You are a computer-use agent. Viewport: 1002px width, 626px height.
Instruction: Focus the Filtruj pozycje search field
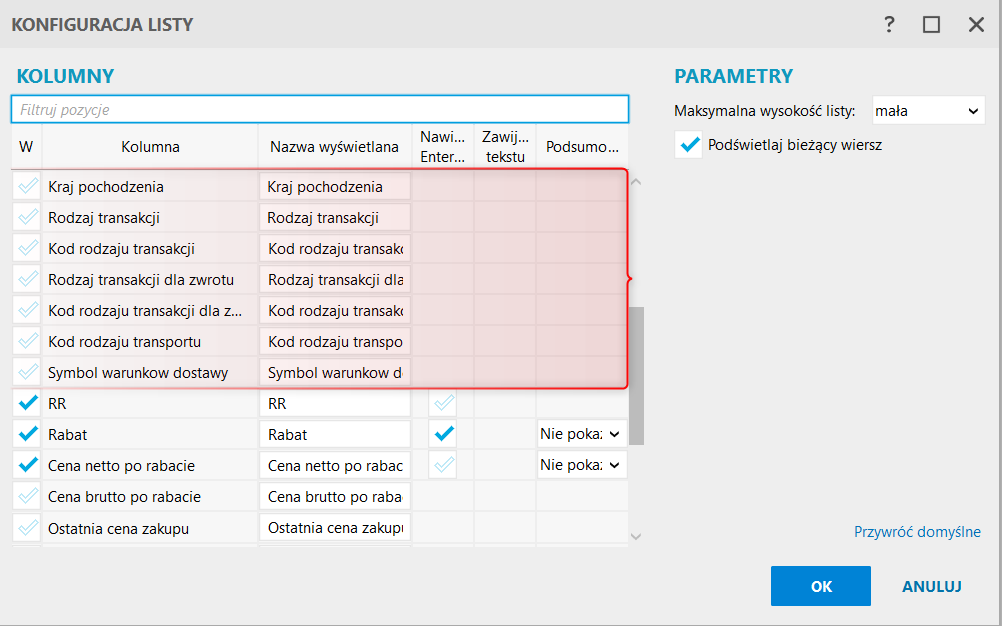[320, 109]
